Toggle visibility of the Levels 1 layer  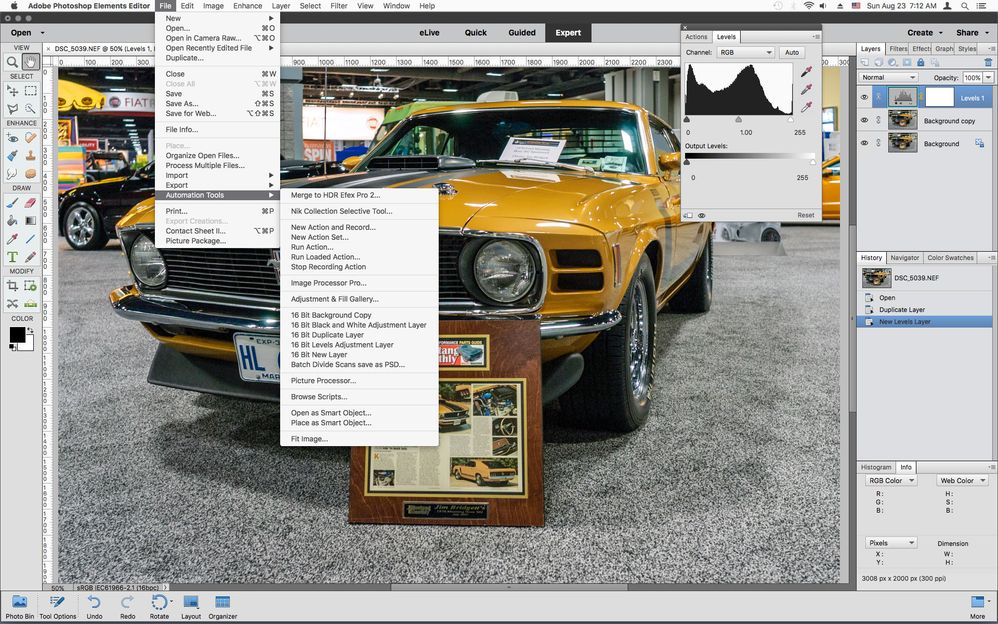tap(865, 97)
